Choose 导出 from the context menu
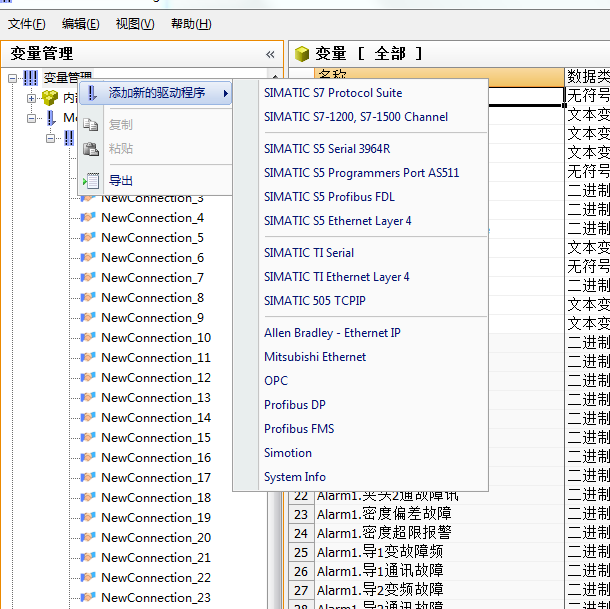The image size is (610, 609). 156,181
